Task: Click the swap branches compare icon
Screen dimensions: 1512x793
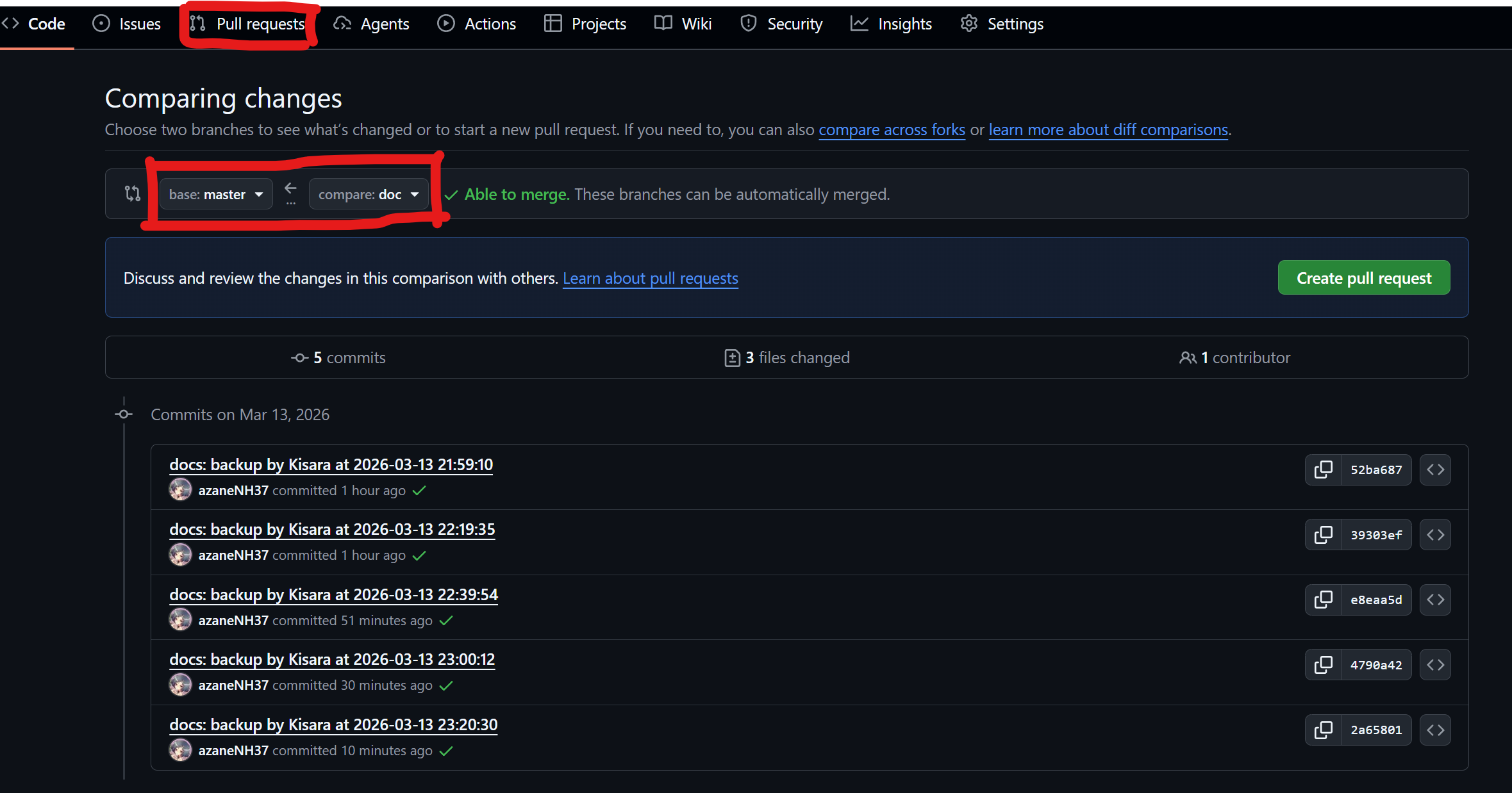Action: tap(133, 193)
